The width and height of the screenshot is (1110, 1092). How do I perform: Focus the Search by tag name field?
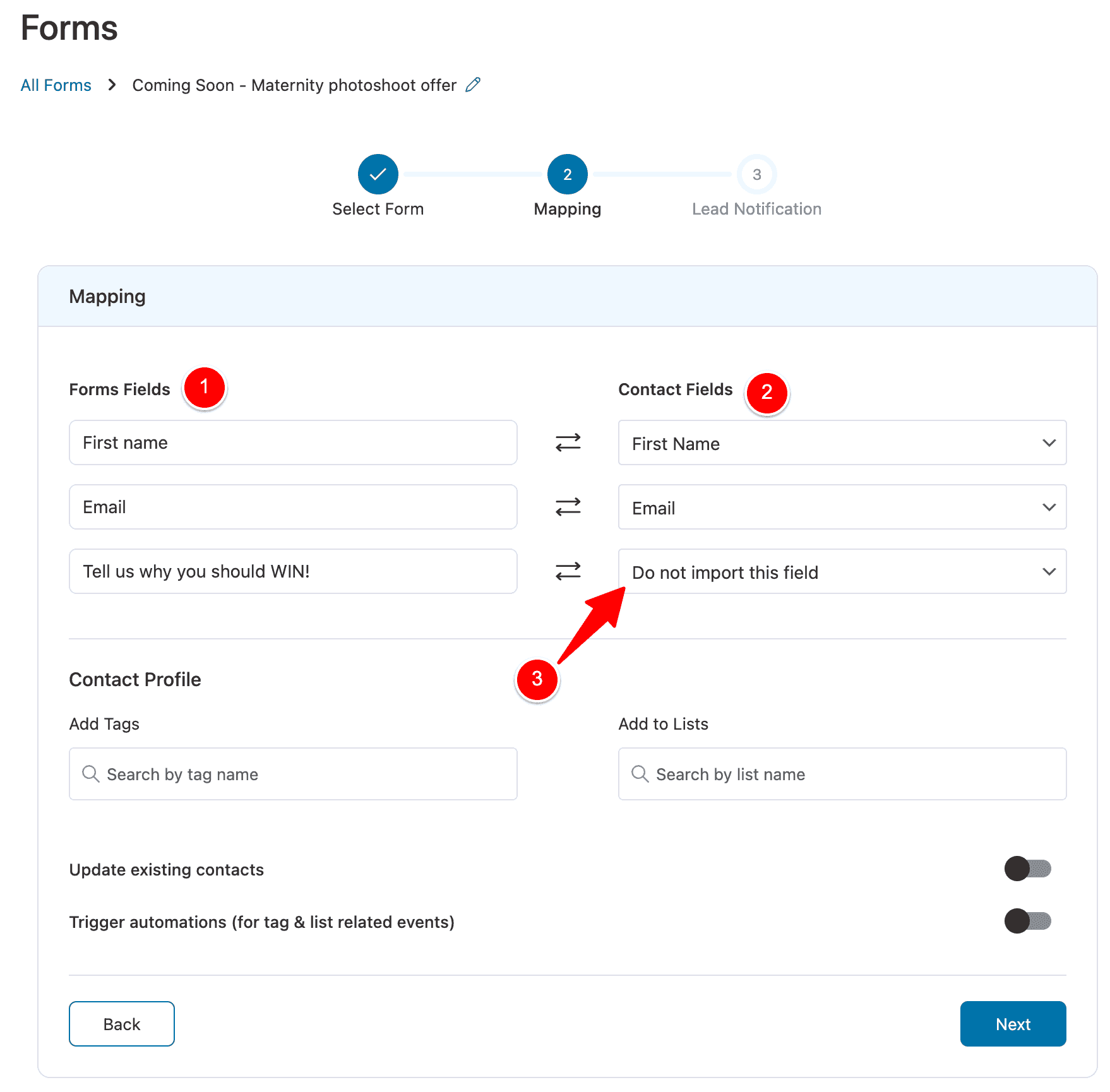[303, 774]
